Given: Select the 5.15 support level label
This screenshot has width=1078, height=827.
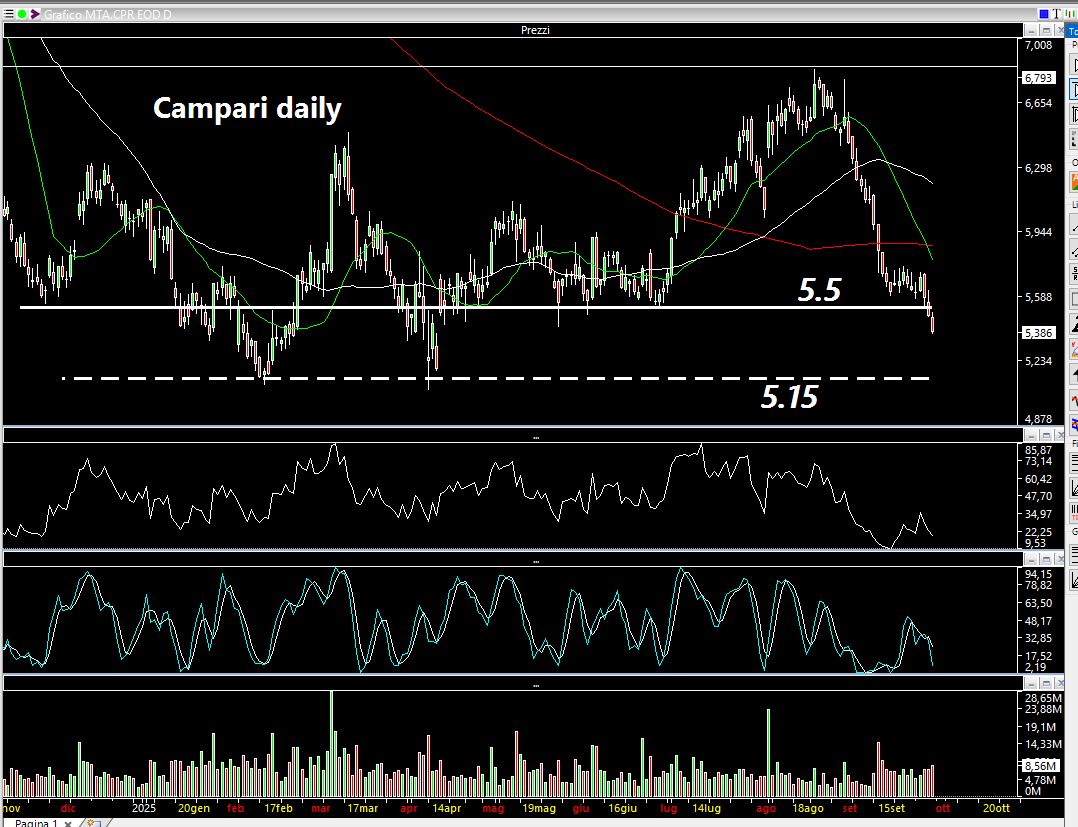Looking at the screenshot, I should [x=789, y=397].
